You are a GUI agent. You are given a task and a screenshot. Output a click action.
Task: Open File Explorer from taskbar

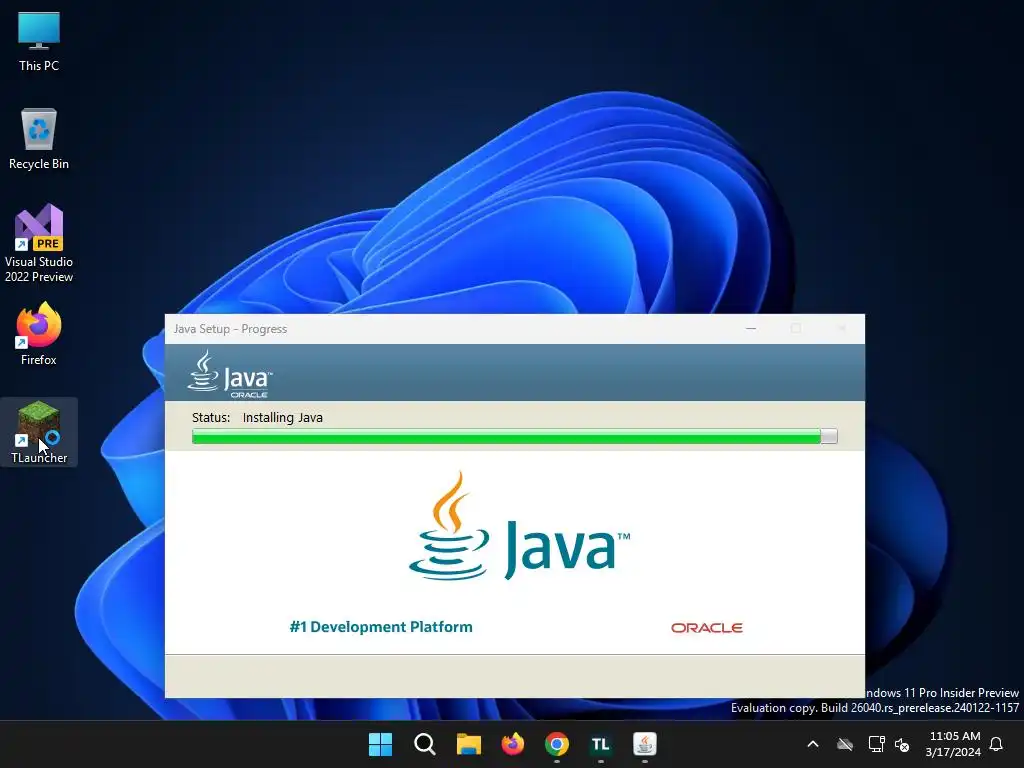click(468, 744)
